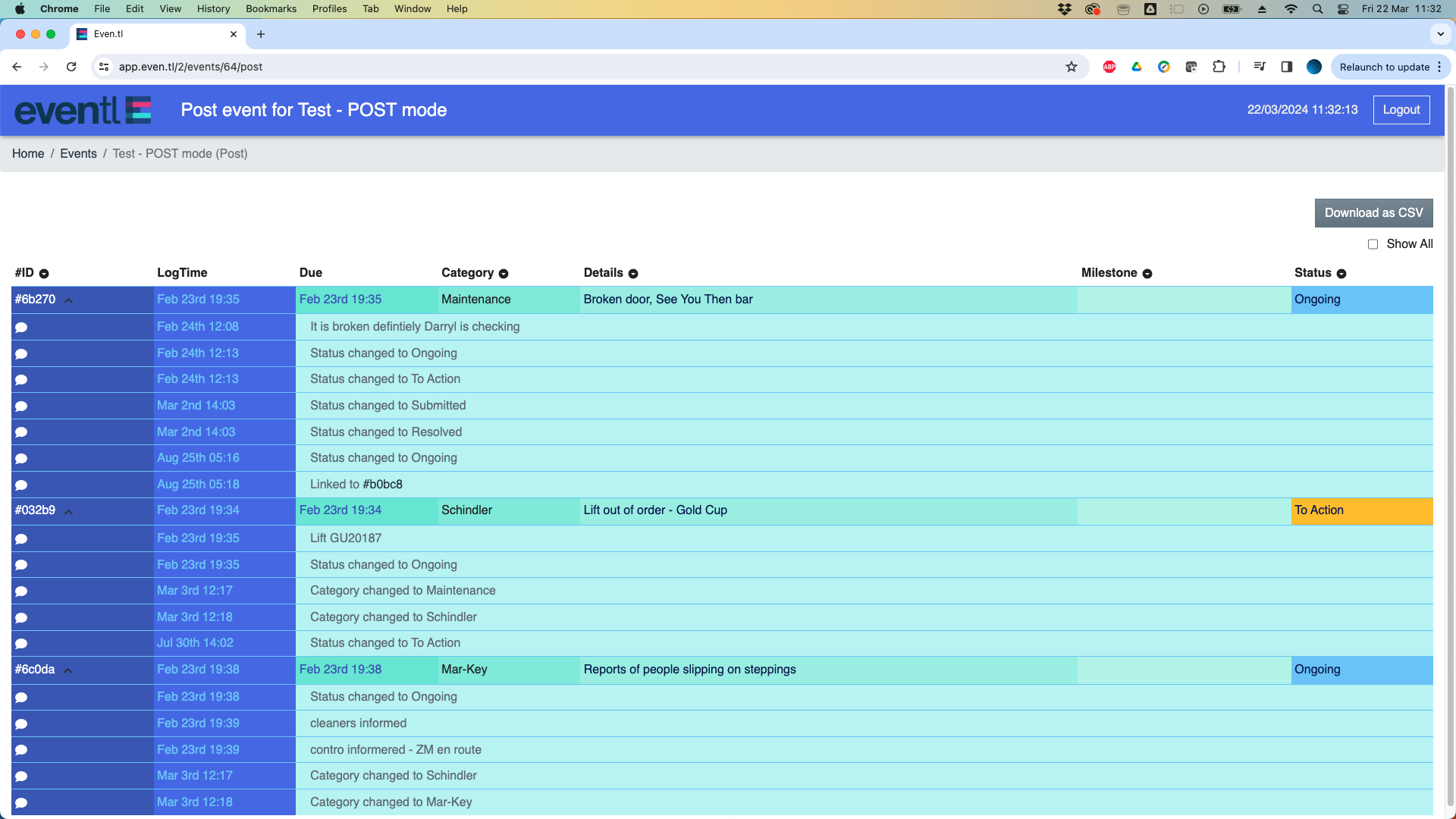
Task: Expand the Chrome tab search dropdown
Action: pyautogui.click(x=1441, y=34)
